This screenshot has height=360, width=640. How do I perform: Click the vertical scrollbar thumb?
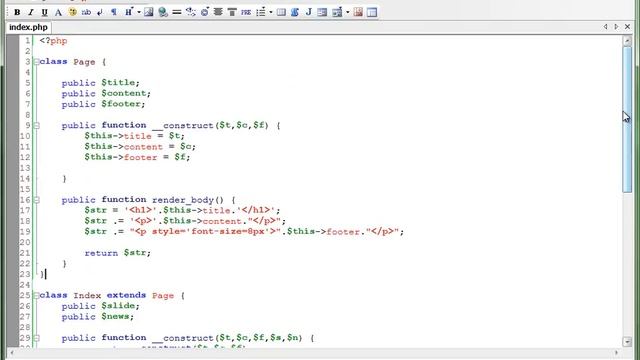click(627, 119)
